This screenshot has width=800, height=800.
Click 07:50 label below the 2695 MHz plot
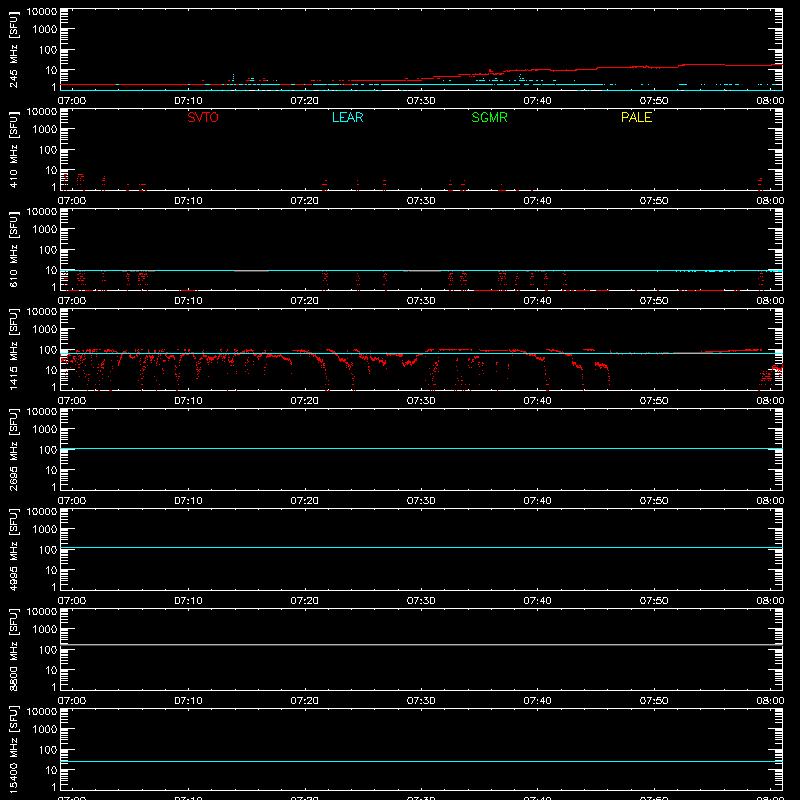tap(654, 501)
